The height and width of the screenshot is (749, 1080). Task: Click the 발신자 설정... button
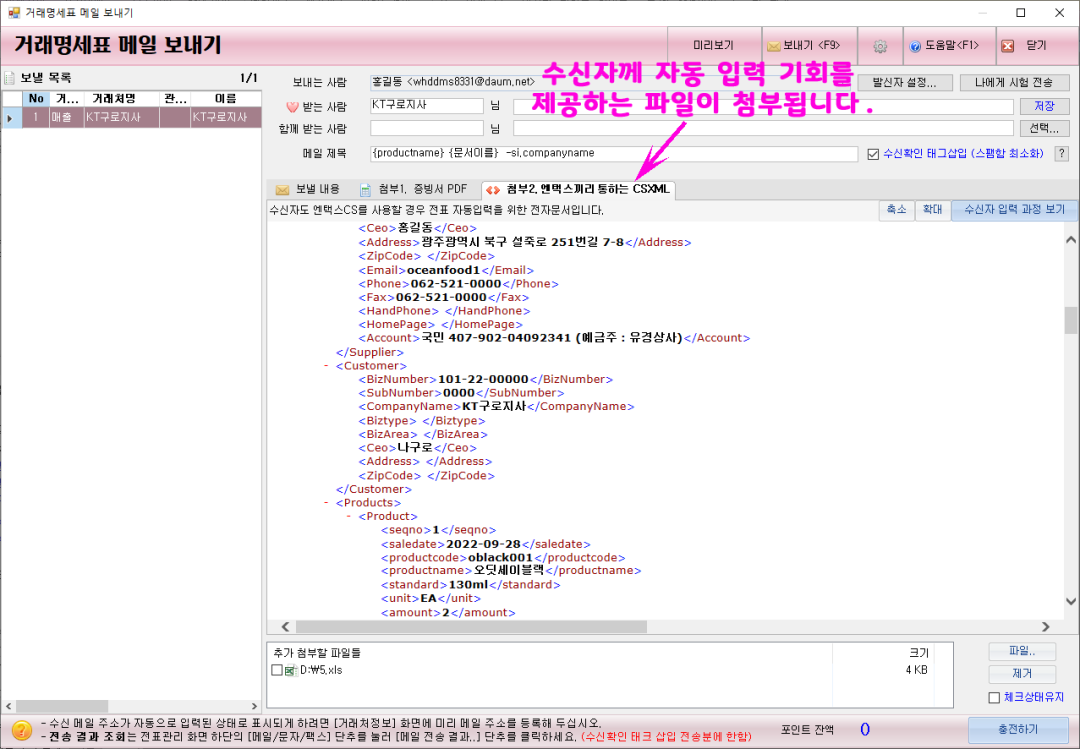tap(904, 83)
